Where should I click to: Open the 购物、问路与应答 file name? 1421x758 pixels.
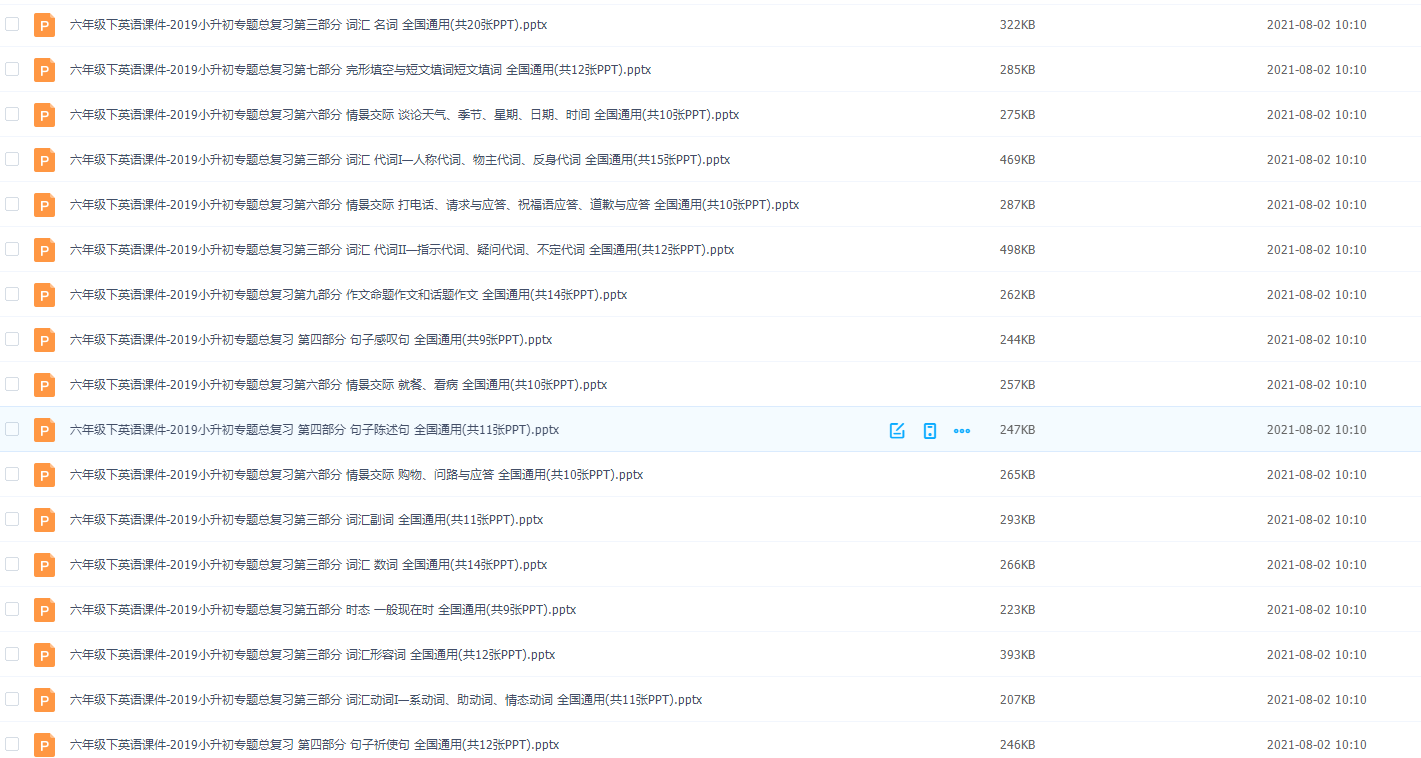click(x=356, y=475)
